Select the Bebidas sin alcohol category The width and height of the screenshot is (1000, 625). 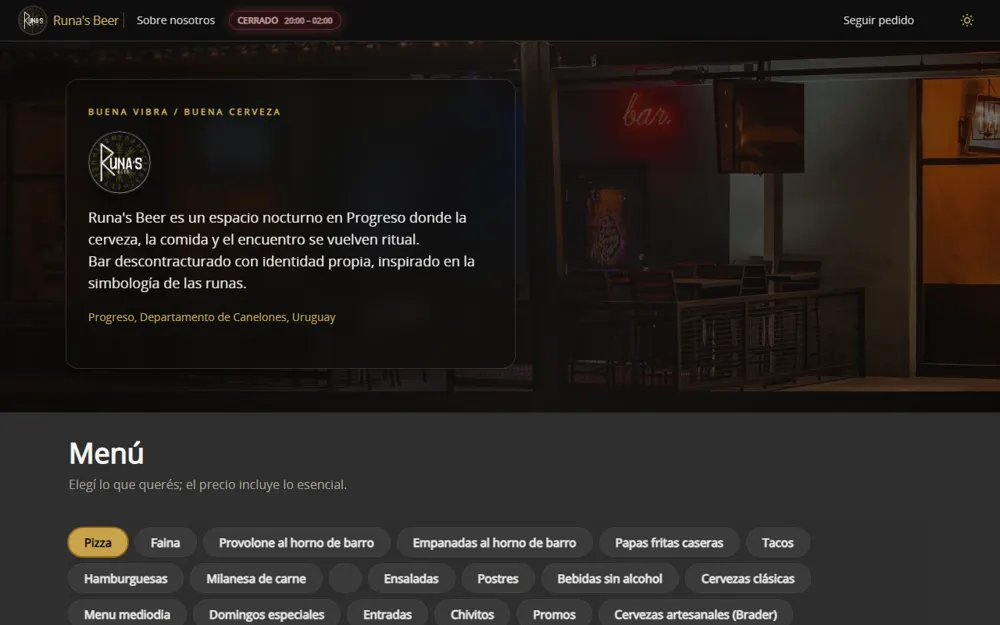[x=610, y=578]
